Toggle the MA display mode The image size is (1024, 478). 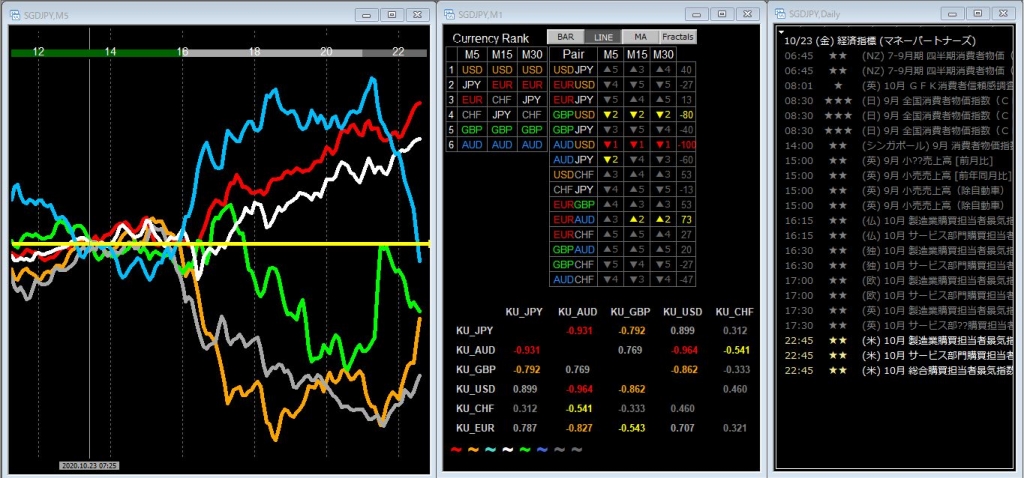(x=640, y=37)
